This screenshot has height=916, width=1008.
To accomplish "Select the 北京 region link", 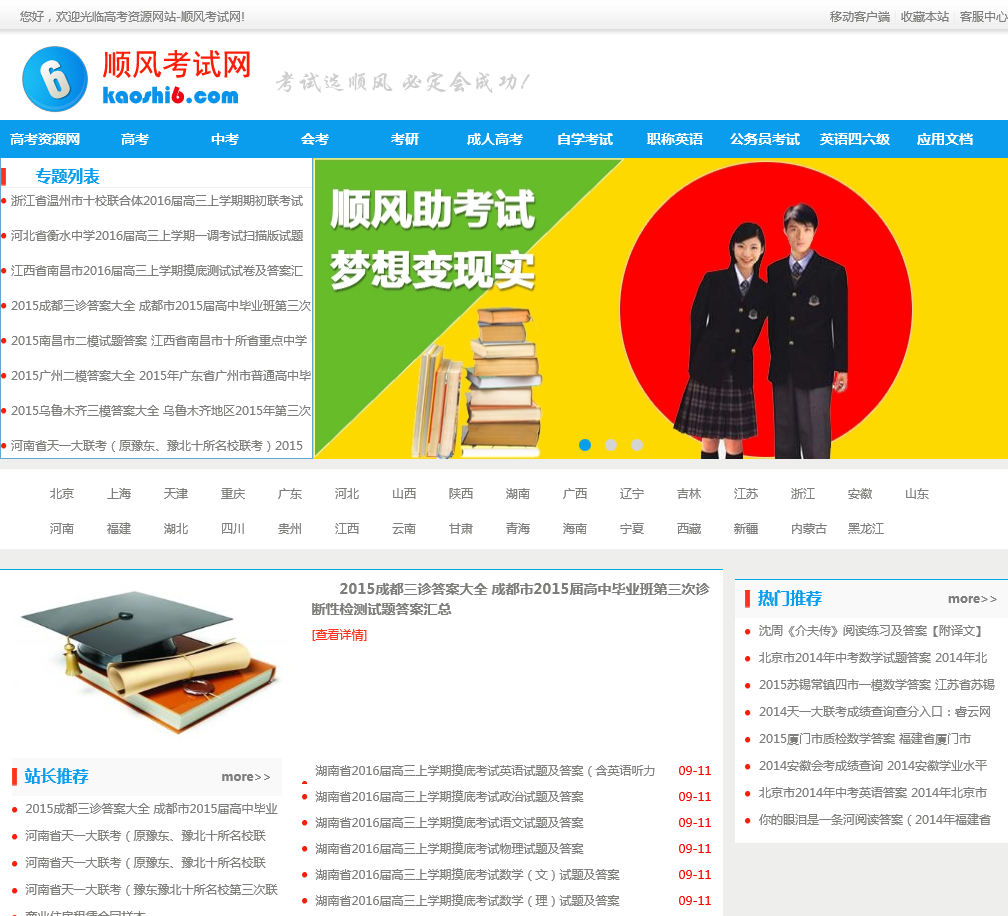I will click(62, 494).
